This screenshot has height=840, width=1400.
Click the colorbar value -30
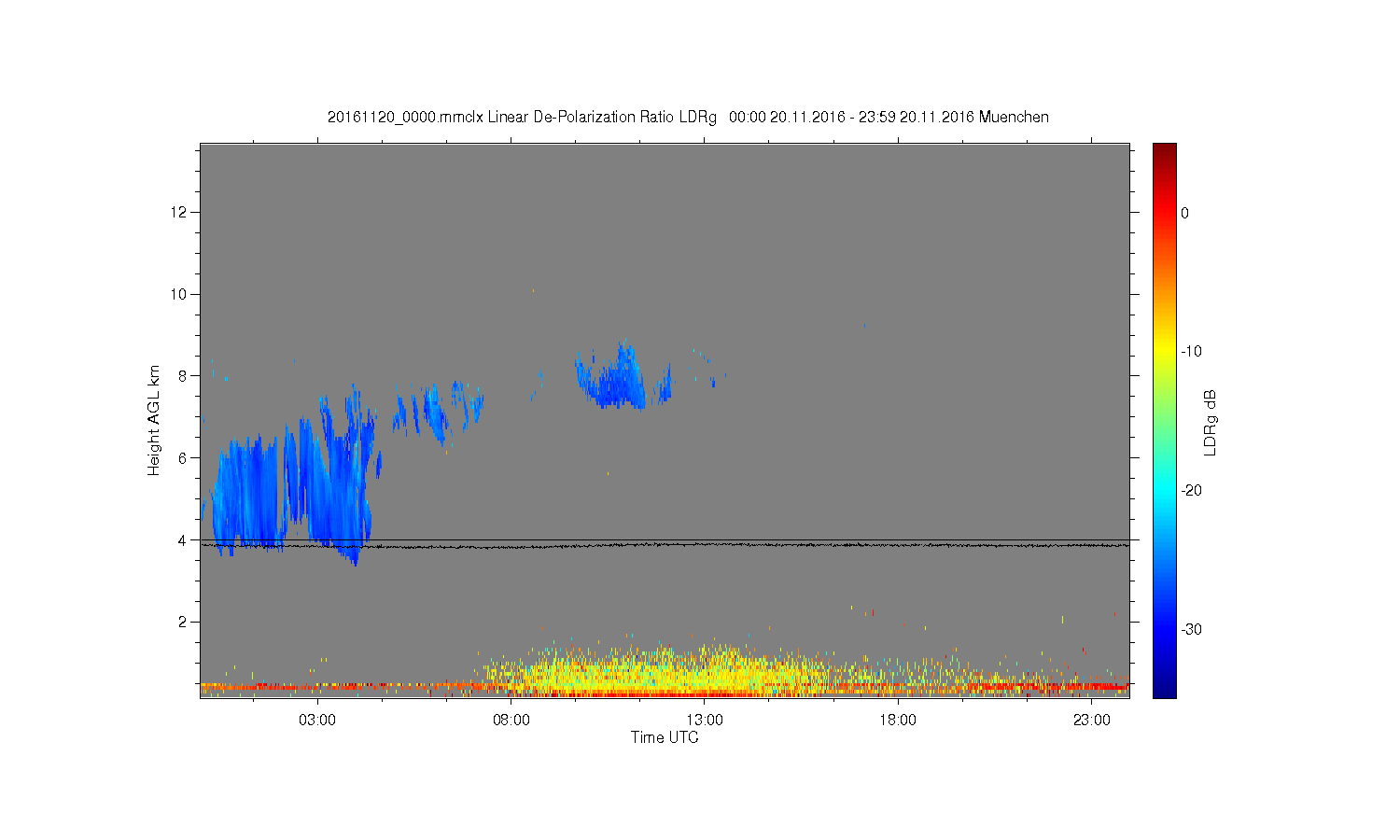pos(1191,629)
